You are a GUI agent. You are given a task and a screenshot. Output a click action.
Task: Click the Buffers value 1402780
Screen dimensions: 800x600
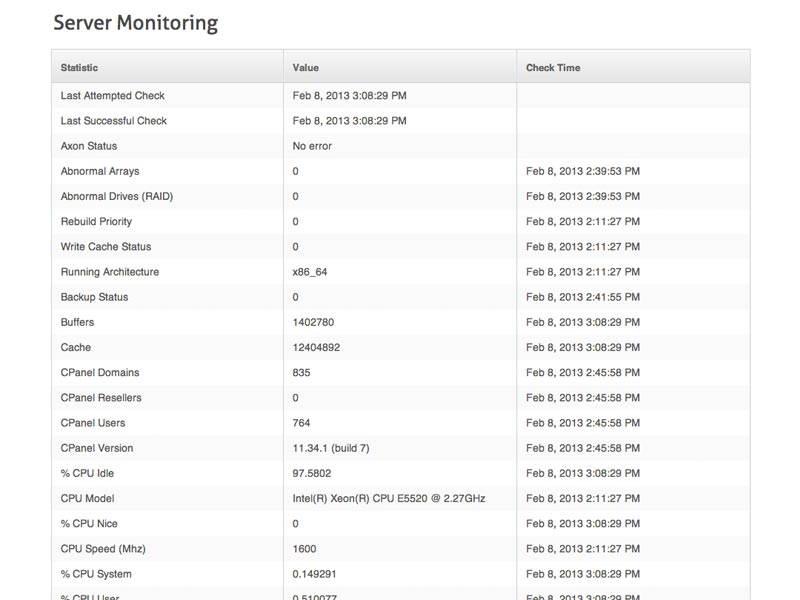click(x=313, y=322)
